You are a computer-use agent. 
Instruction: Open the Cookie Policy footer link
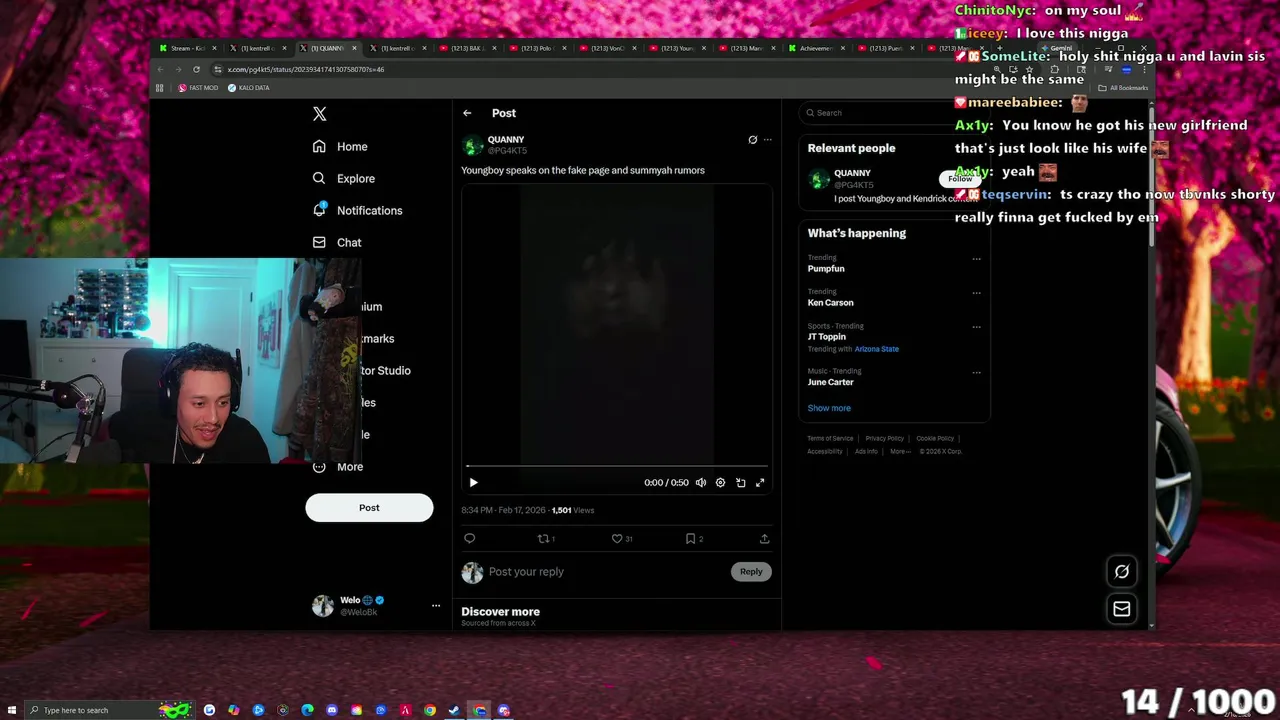[935, 438]
